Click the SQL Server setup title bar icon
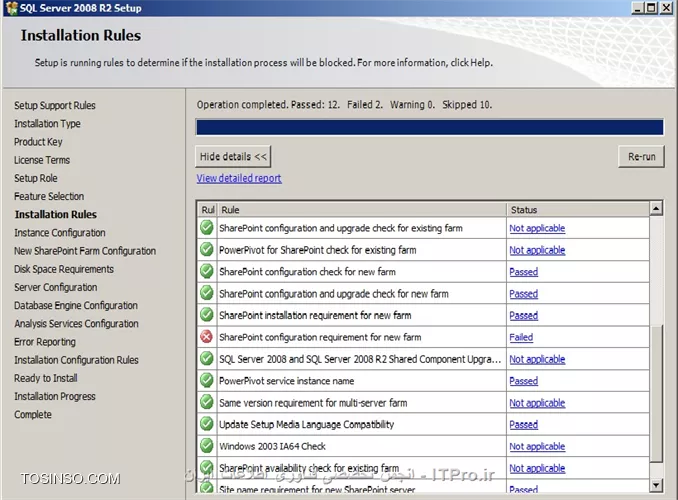Image resolution: width=678 pixels, height=500 pixels. [10, 8]
